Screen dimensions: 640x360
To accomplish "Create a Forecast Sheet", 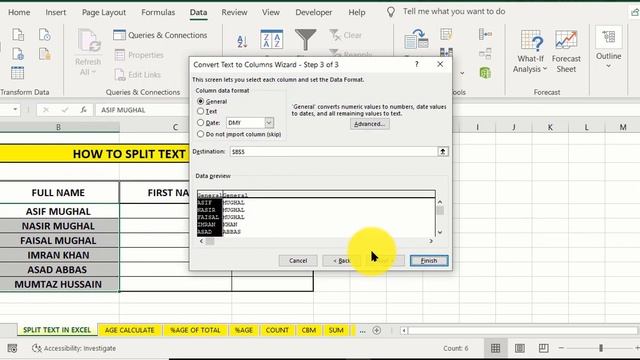I will (x=566, y=51).
